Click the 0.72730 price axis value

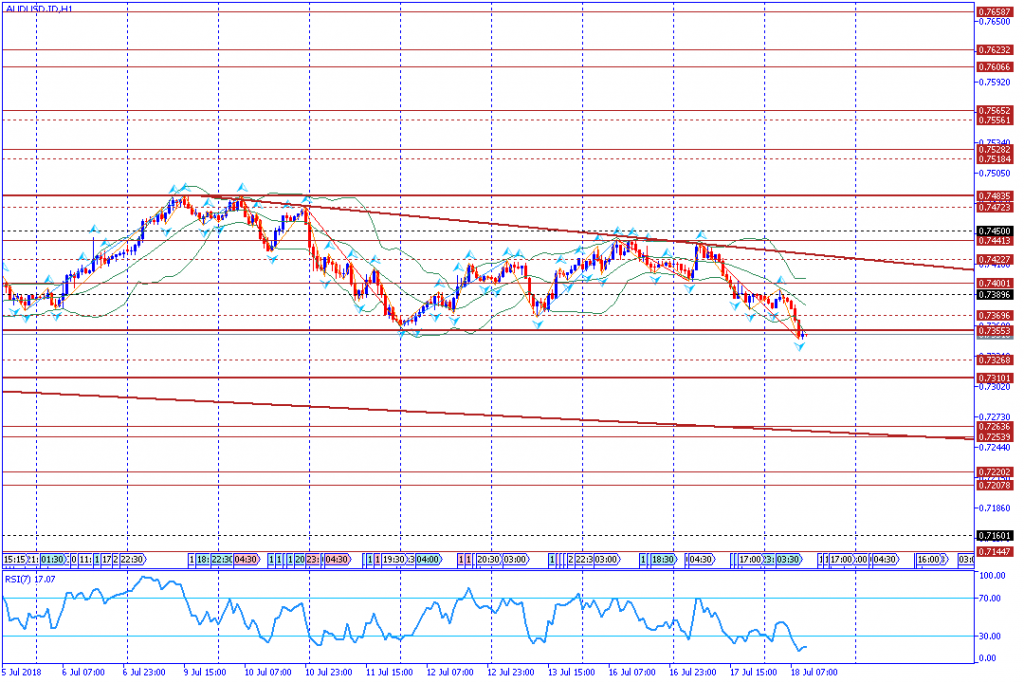tap(995, 417)
